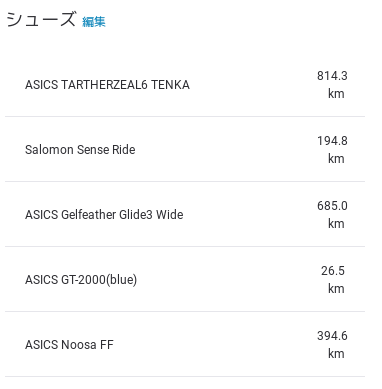Choose ASICS Gelfeather Glide3 Wide entry

[x=104, y=215]
